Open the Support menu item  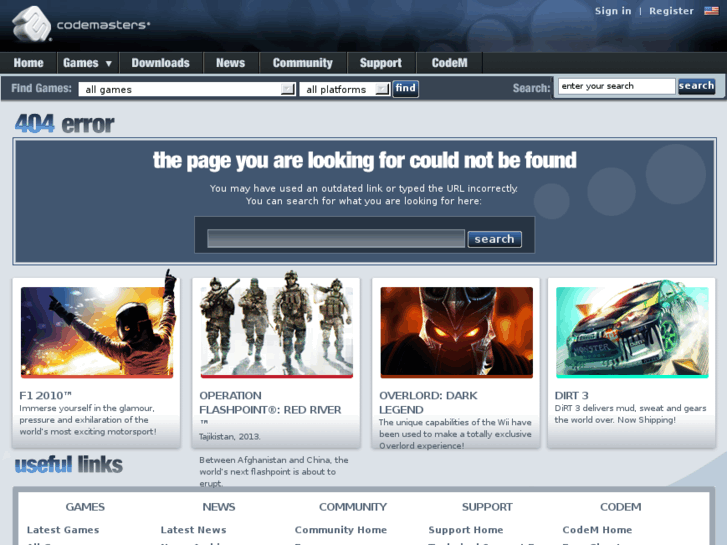tap(381, 63)
